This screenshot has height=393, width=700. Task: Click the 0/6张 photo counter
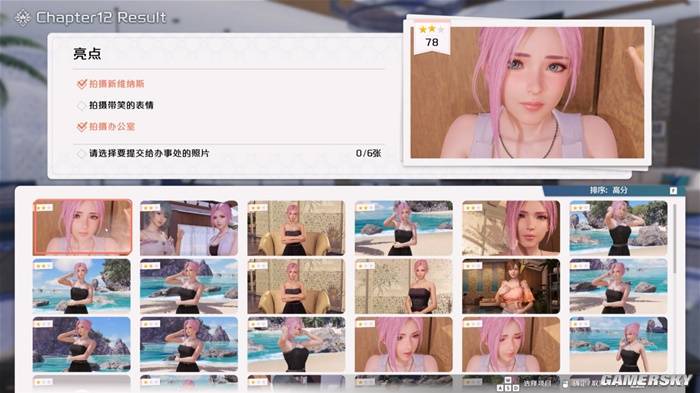[x=368, y=153]
